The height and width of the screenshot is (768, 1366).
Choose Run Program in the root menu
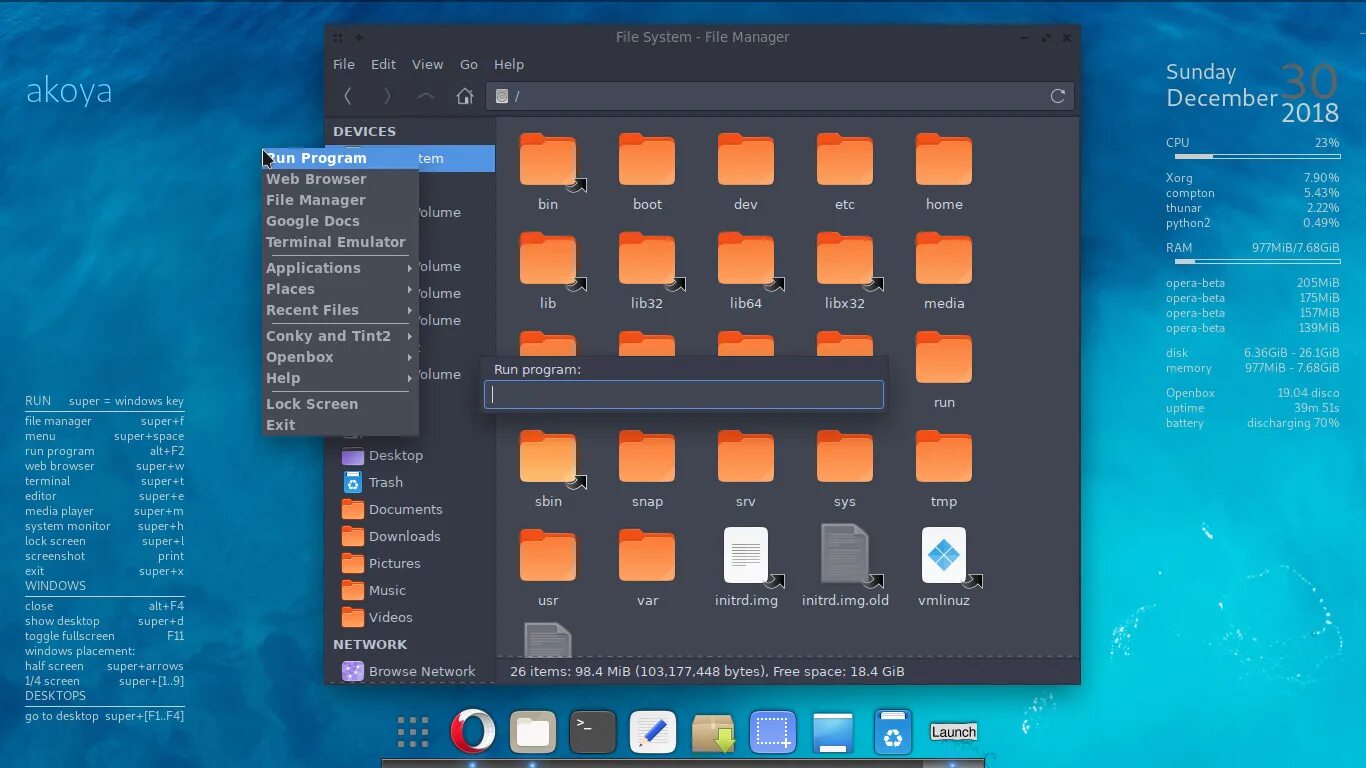pos(340,158)
